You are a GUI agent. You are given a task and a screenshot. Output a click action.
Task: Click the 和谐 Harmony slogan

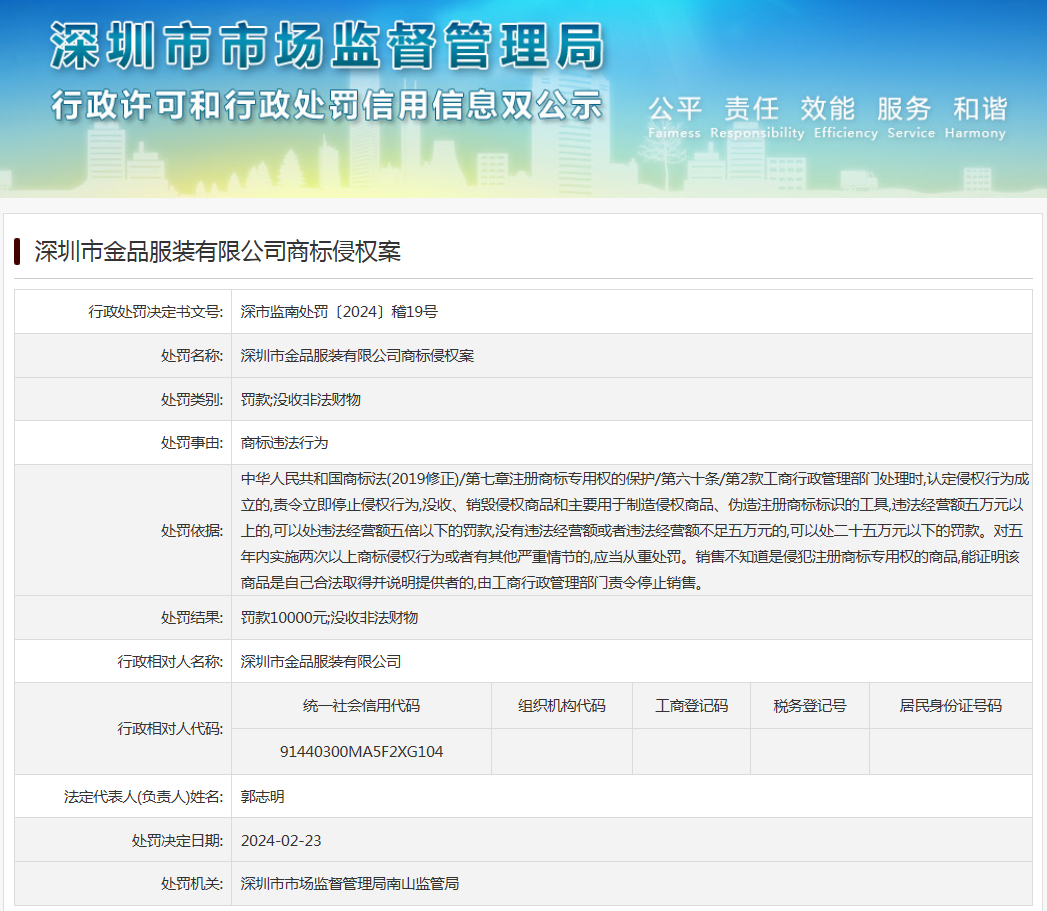(975, 118)
